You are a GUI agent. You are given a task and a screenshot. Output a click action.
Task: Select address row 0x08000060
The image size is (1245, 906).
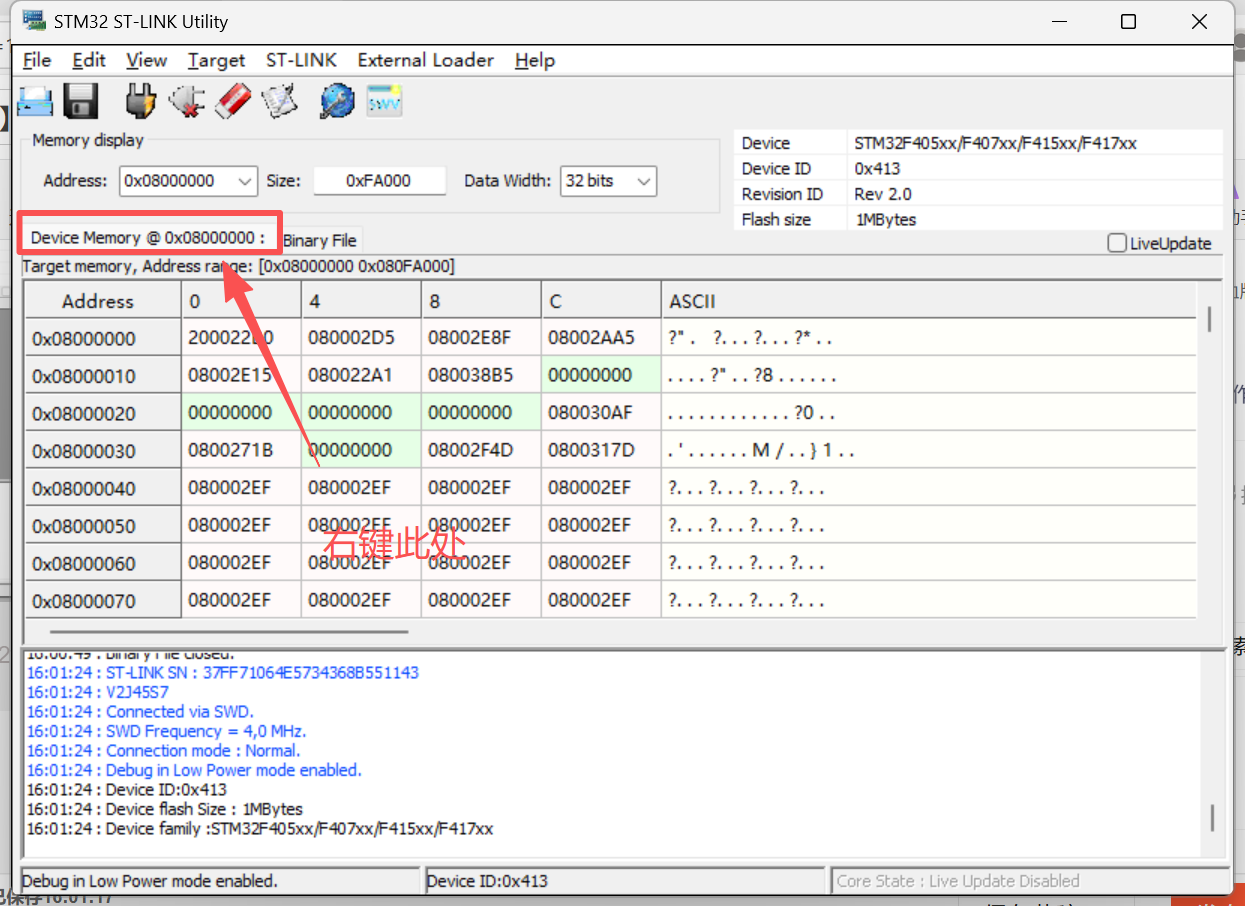click(x=103, y=563)
